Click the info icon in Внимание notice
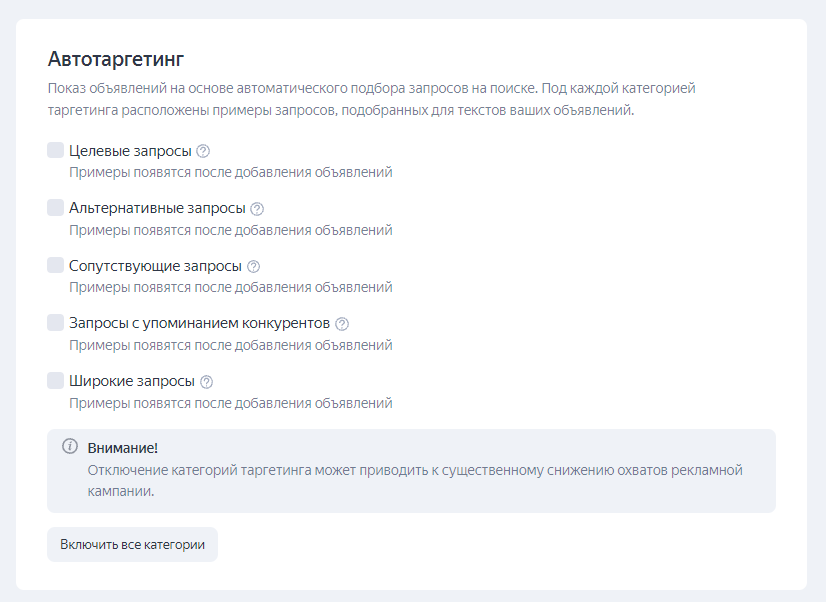 (x=70, y=446)
